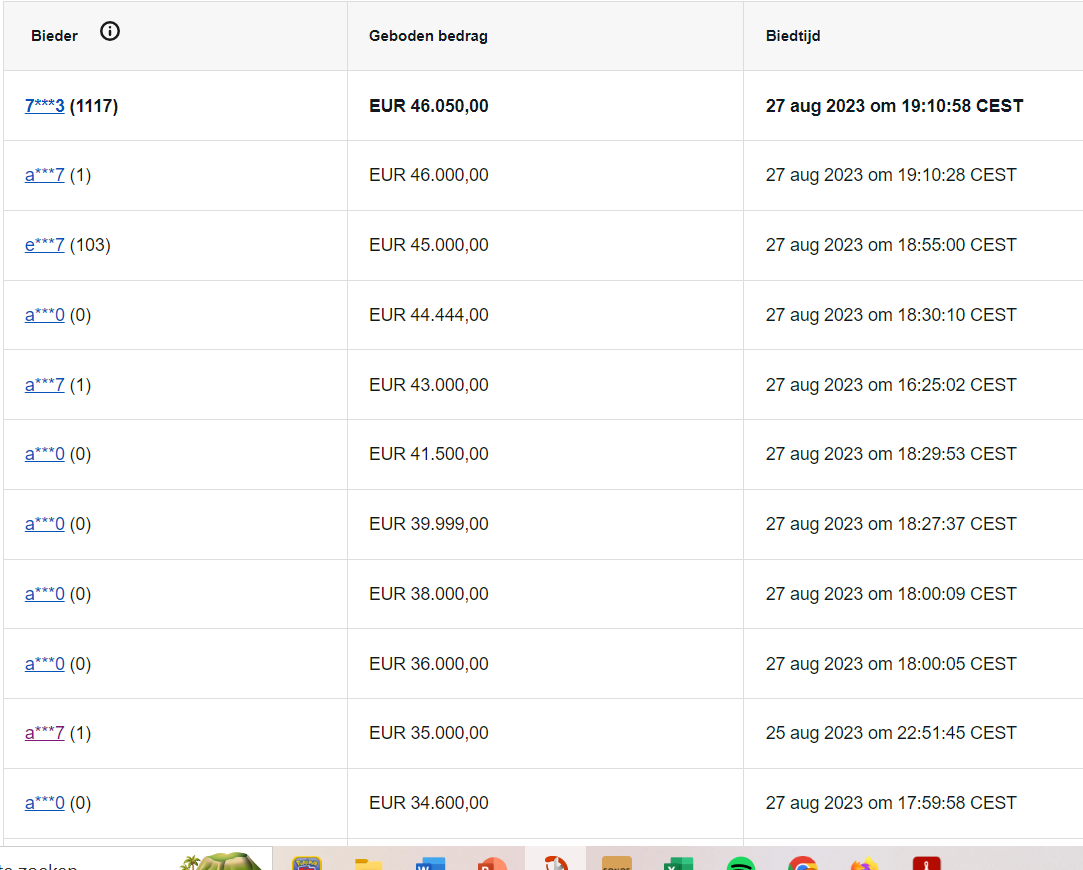Viewport: 1083px width, 870px height.
Task: Open Google Chrome from the taskbar
Action: click(x=803, y=863)
